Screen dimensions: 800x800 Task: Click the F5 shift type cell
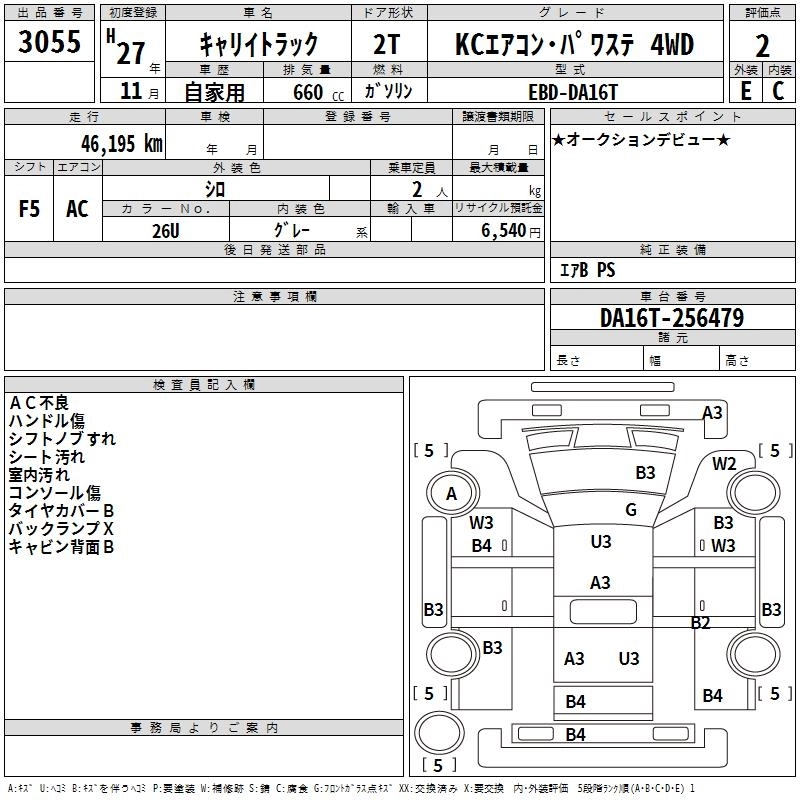30,208
